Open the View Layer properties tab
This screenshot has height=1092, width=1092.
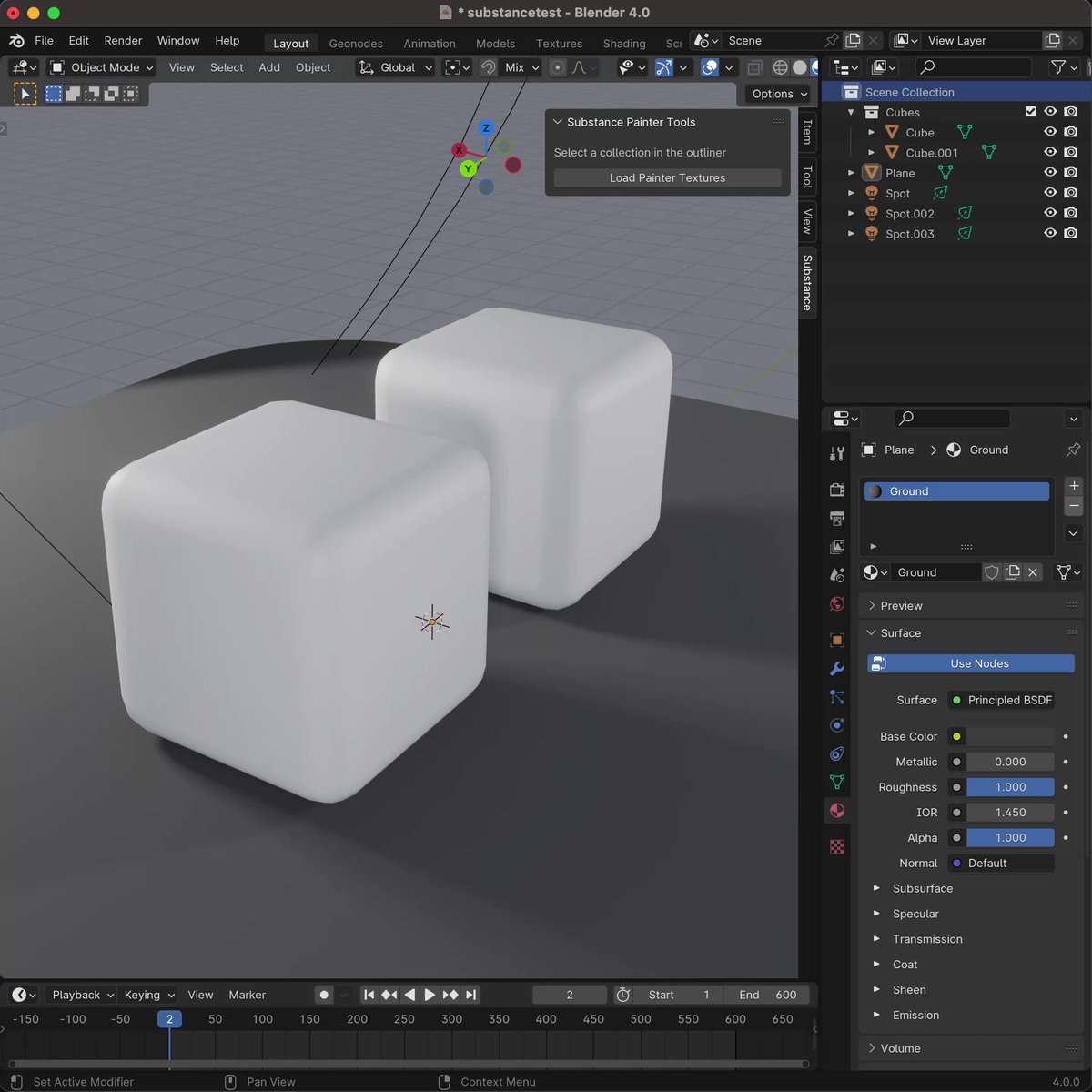[837, 546]
